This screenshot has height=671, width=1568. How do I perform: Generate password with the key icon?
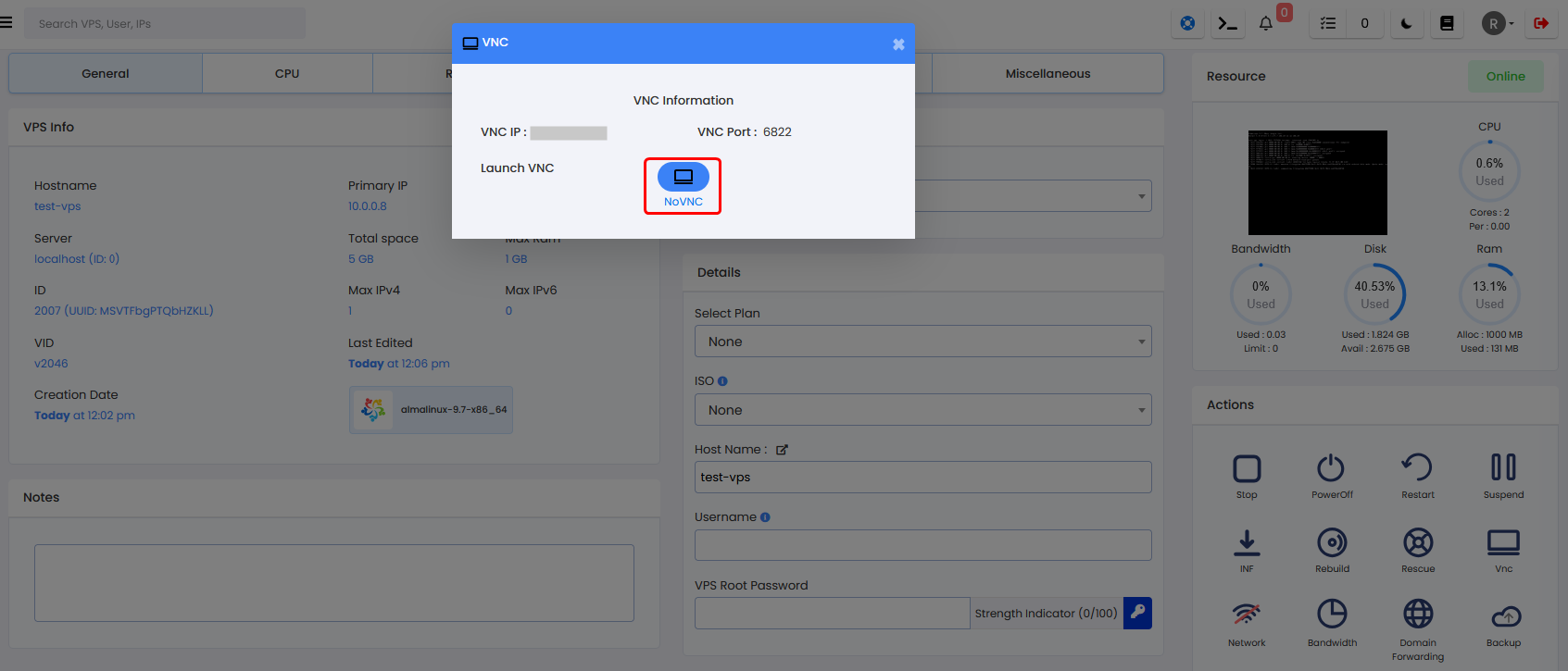coord(1137,613)
